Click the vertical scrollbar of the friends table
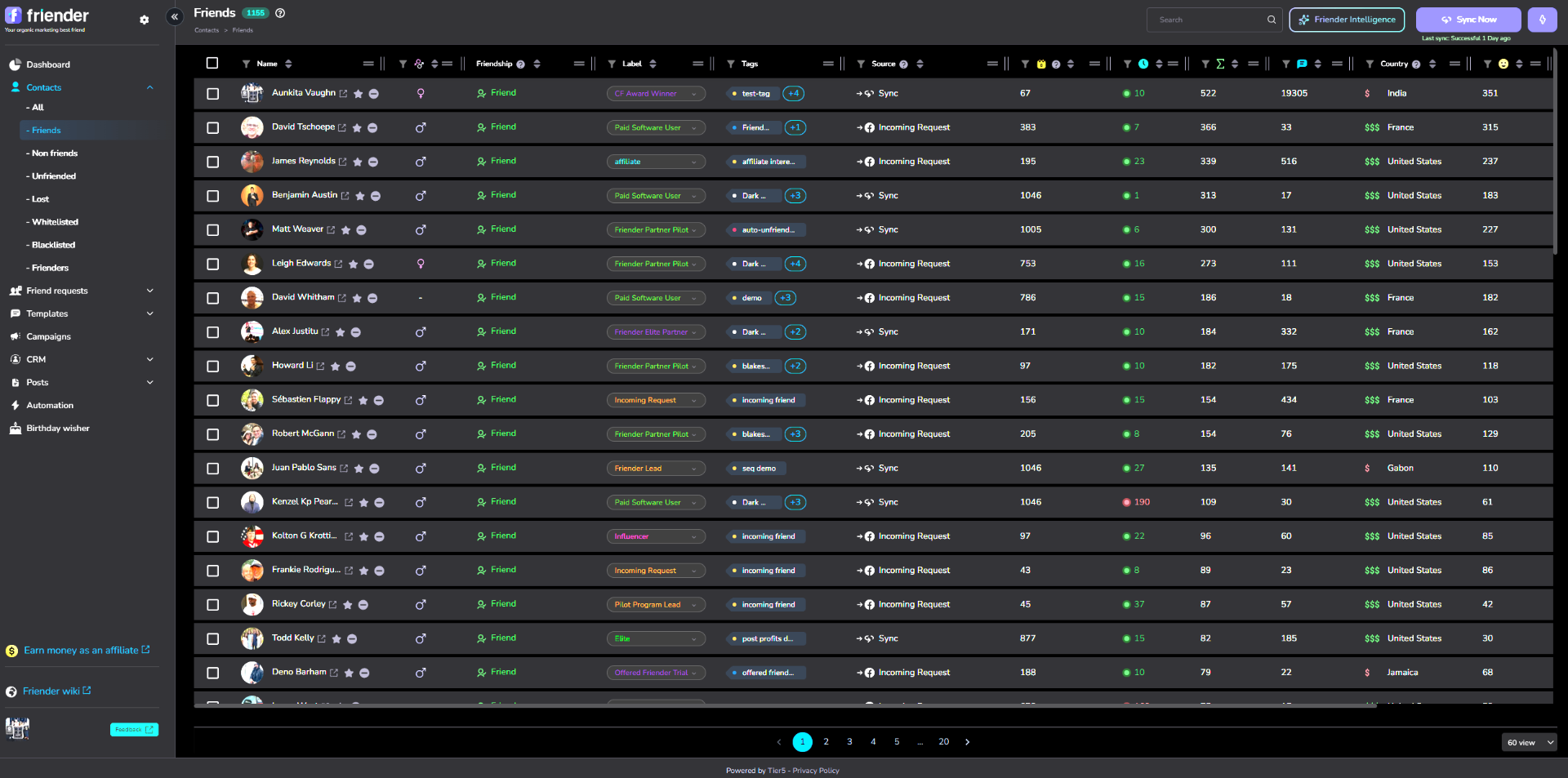This screenshot has width=1568, height=778. click(x=1555, y=151)
